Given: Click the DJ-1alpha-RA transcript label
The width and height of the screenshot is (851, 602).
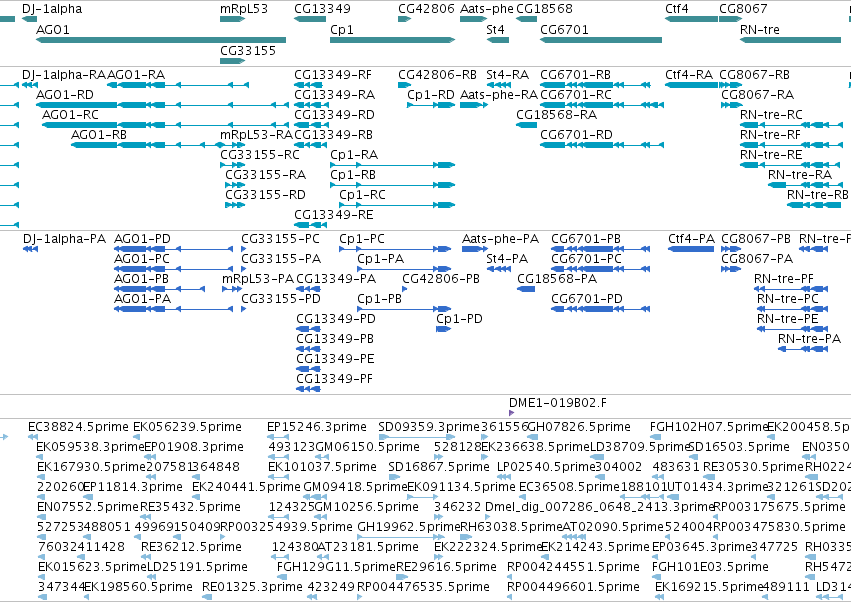Looking at the screenshot, I should click(64, 75).
